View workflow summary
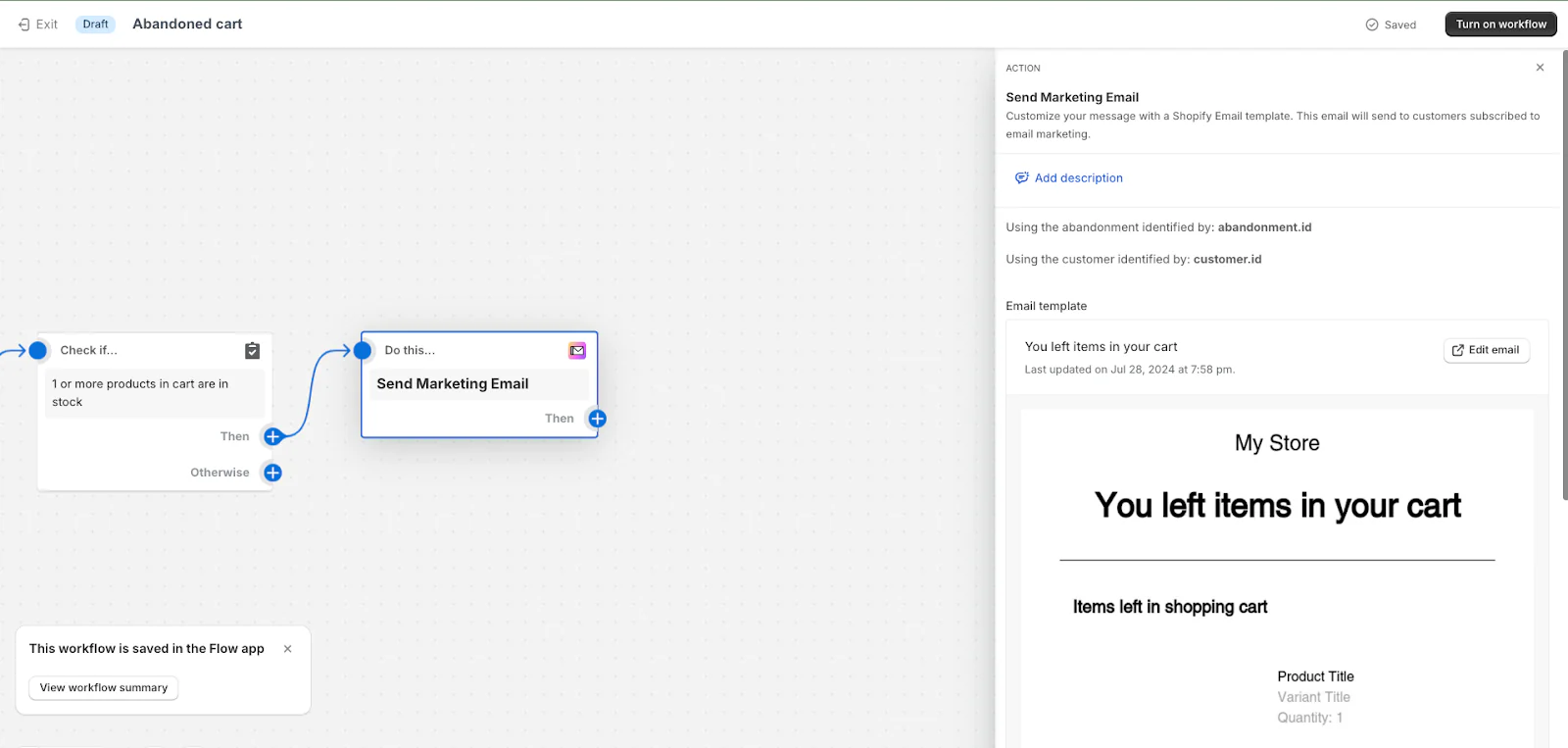Screen dimensions: 1568x748 (104, 688)
